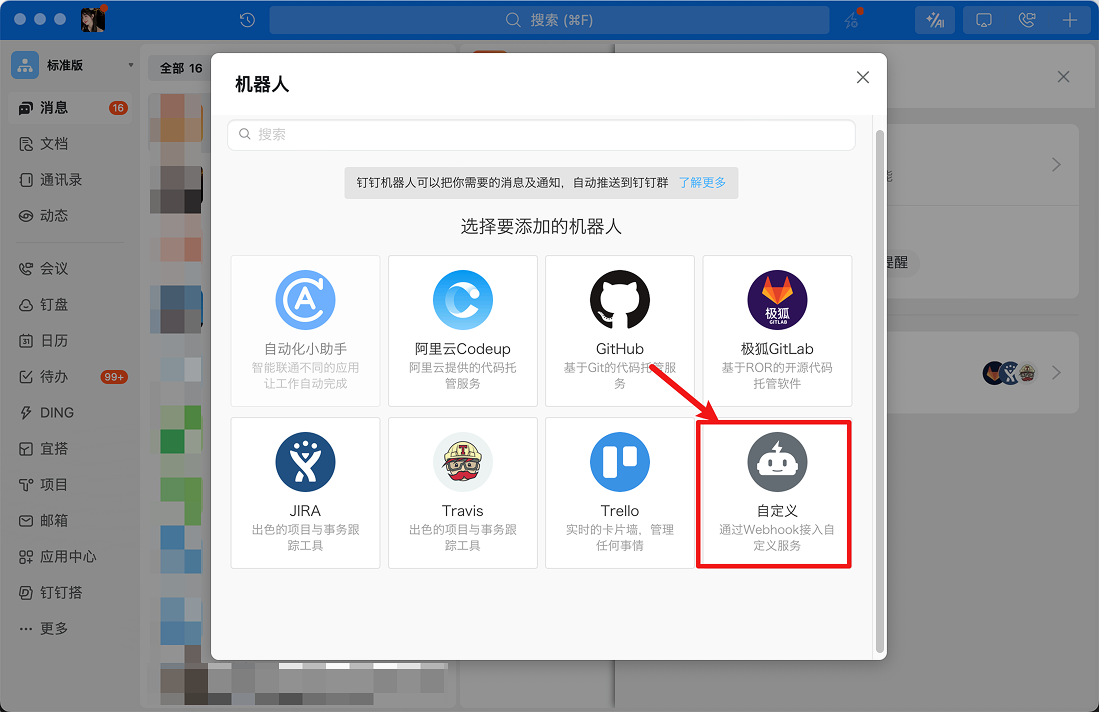Start a call via the phone icon
1099x712 pixels.
tap(1027, 19)
